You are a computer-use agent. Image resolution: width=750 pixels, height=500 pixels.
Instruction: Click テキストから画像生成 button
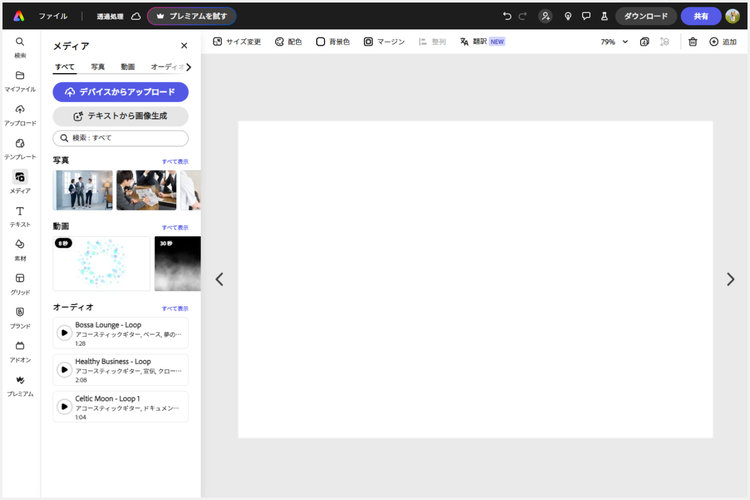tap(121, 116)
